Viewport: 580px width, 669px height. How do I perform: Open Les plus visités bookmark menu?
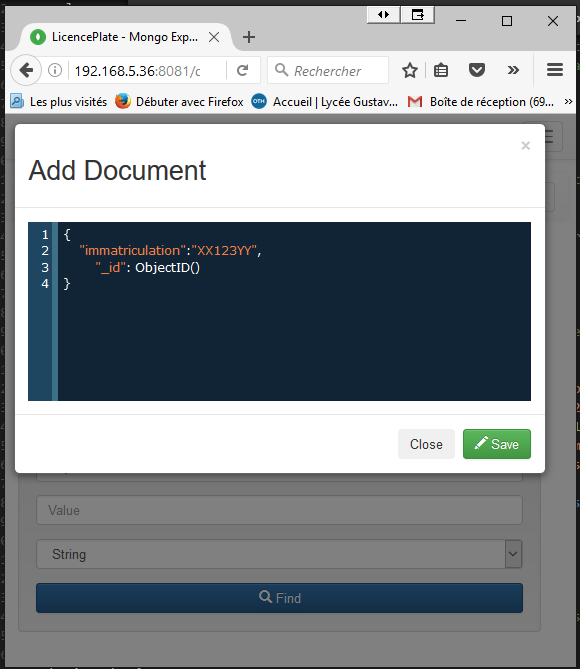coord(59,102)
